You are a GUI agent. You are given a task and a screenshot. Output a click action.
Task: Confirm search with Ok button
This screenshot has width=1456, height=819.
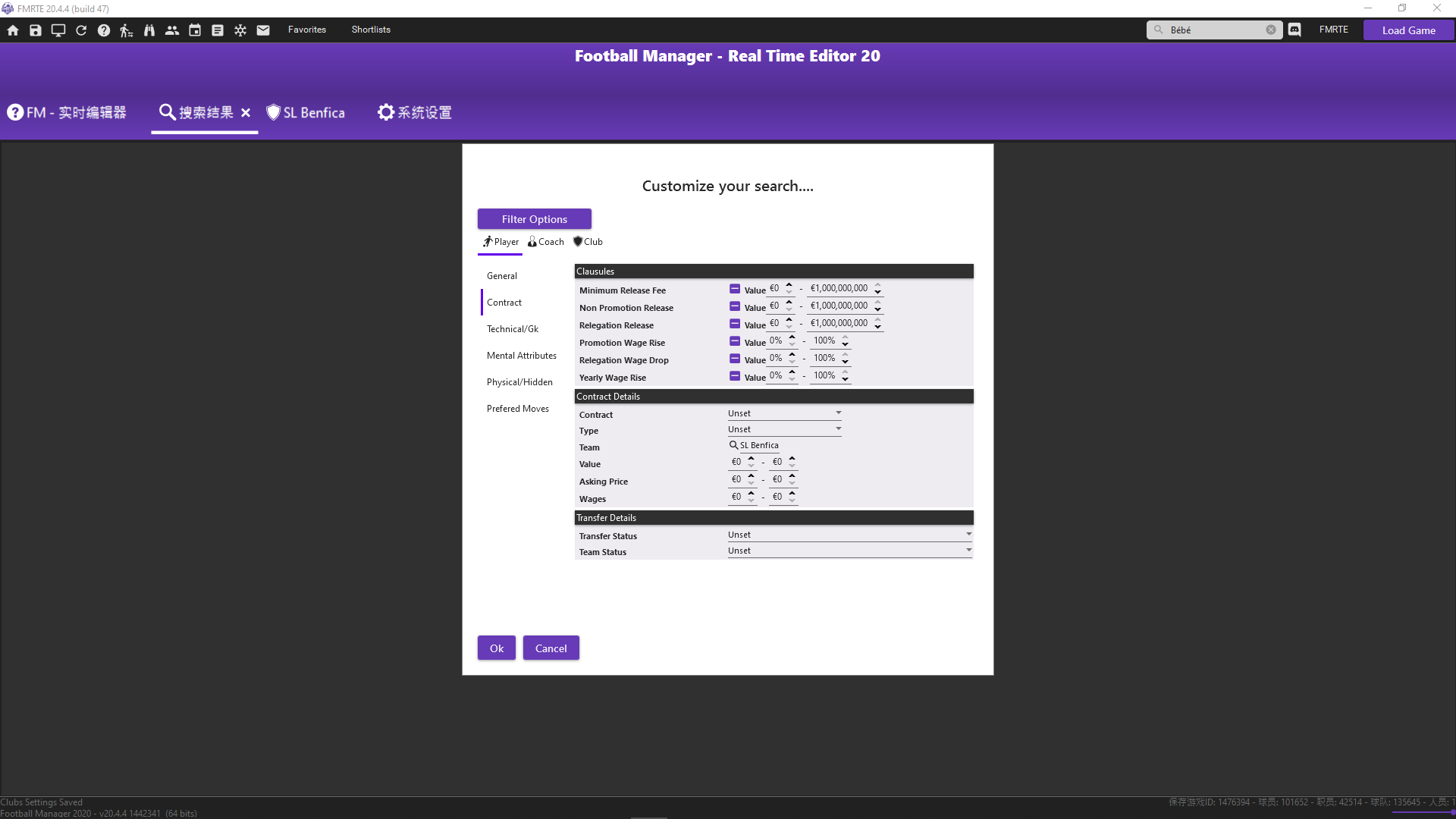497,648
